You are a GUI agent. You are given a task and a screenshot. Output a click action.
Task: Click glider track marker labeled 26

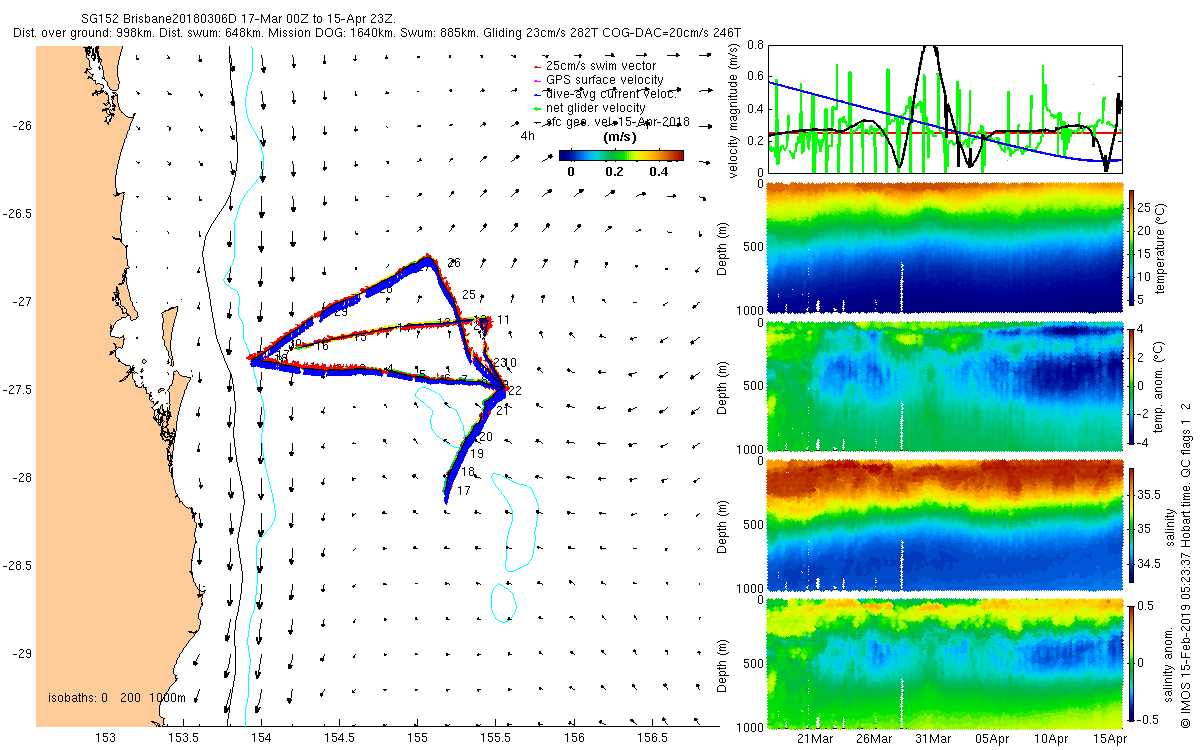[454, 263]
